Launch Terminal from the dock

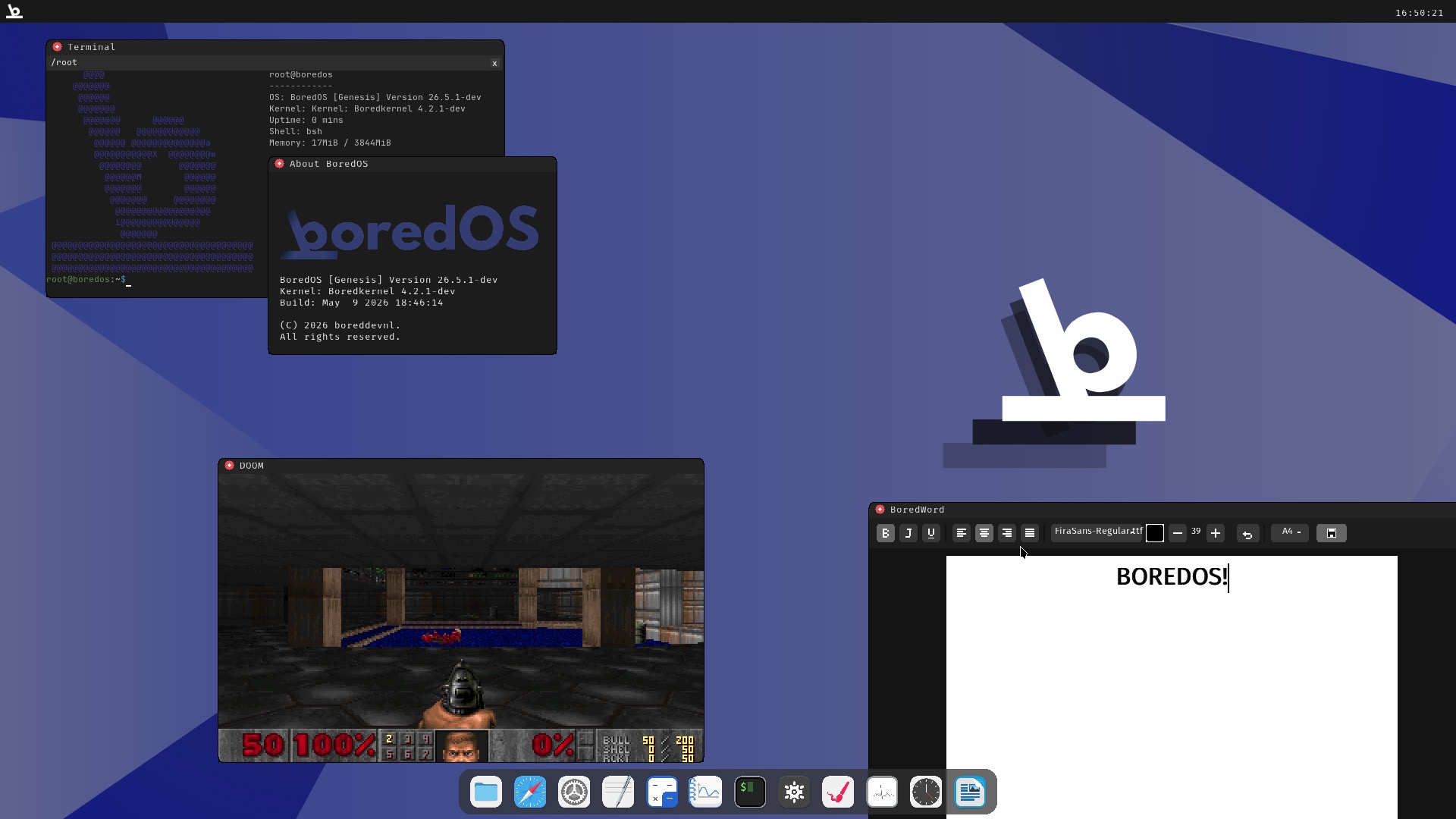[x=750, y=792]
